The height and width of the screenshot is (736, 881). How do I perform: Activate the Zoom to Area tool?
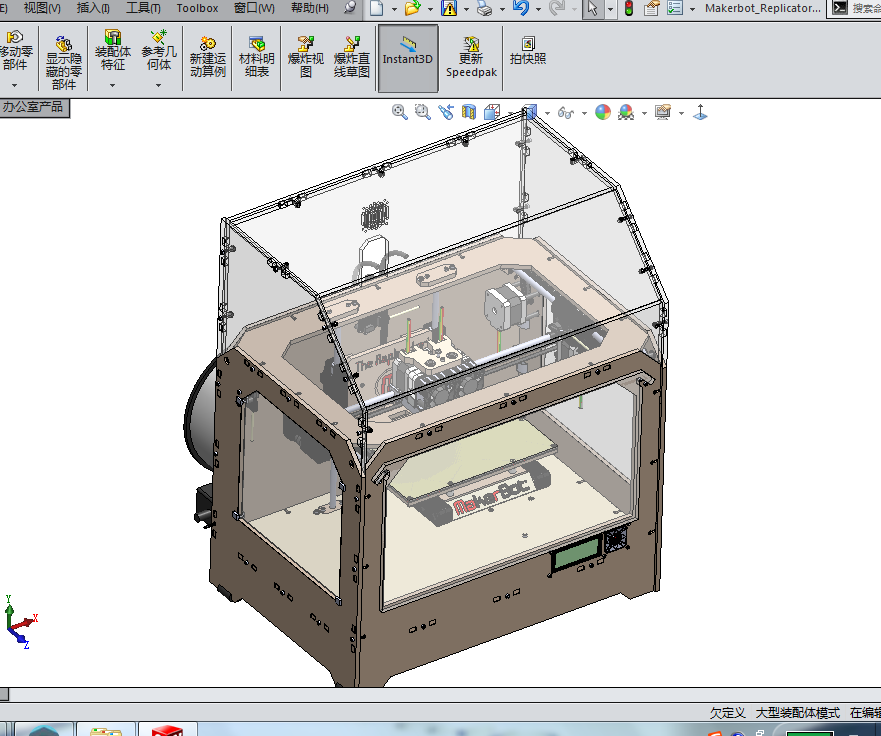[422, 112]
